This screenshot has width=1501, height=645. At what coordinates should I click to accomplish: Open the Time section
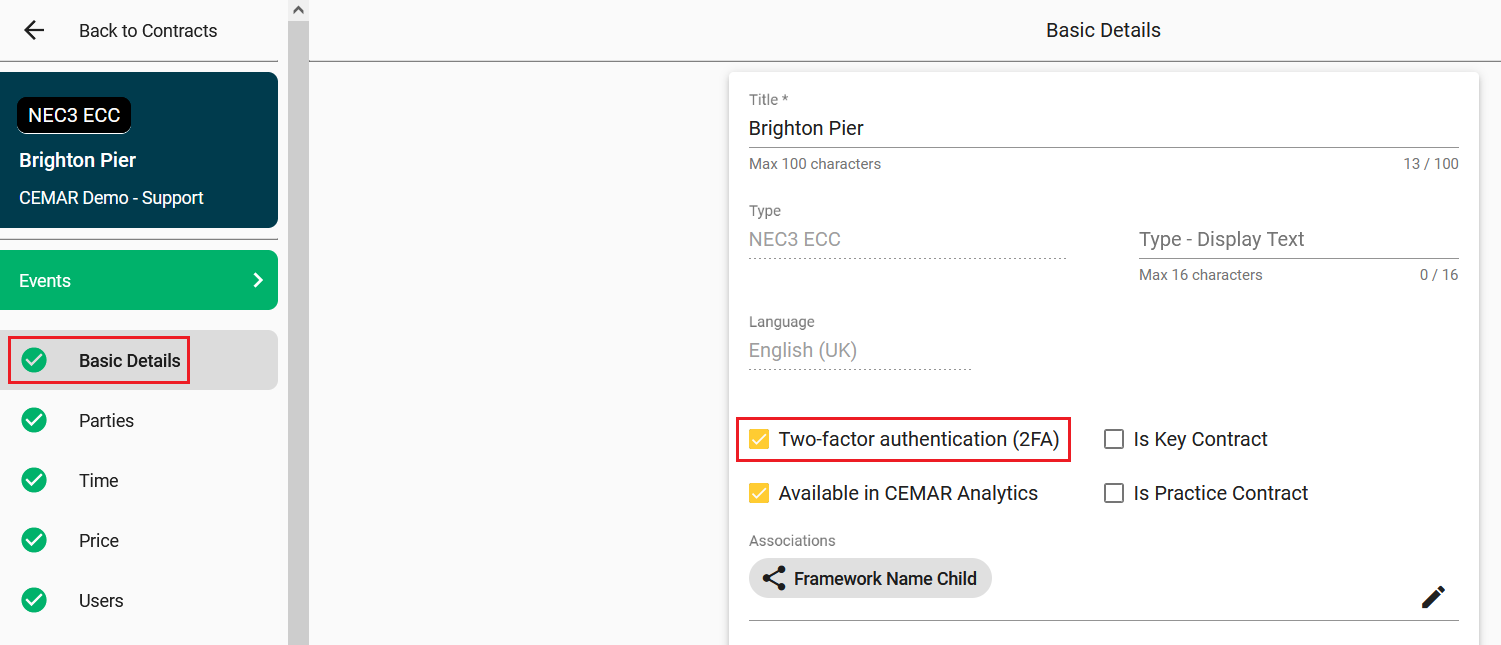98,481
